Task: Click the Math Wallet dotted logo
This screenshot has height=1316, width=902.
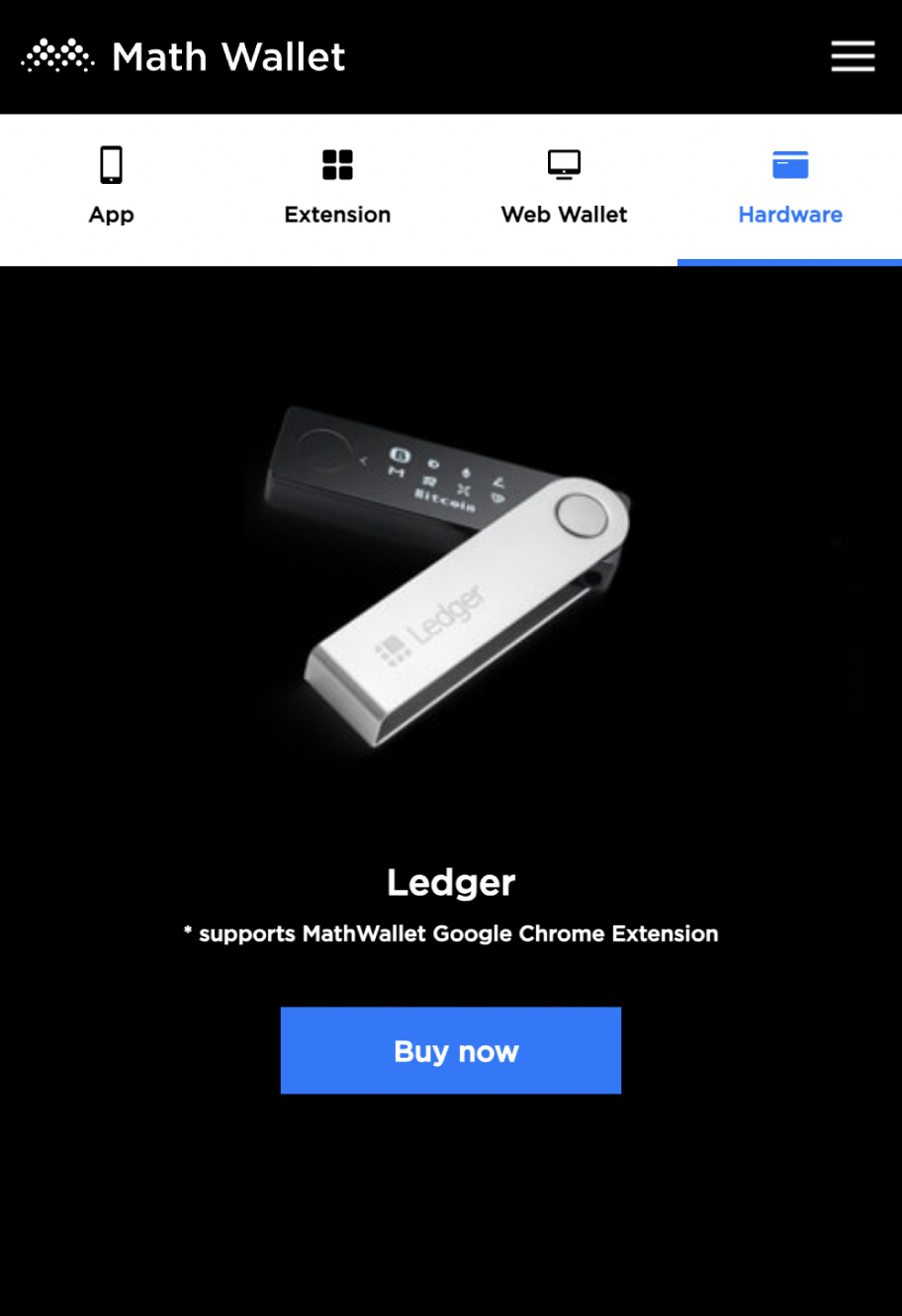Action: tap(58, 56)
